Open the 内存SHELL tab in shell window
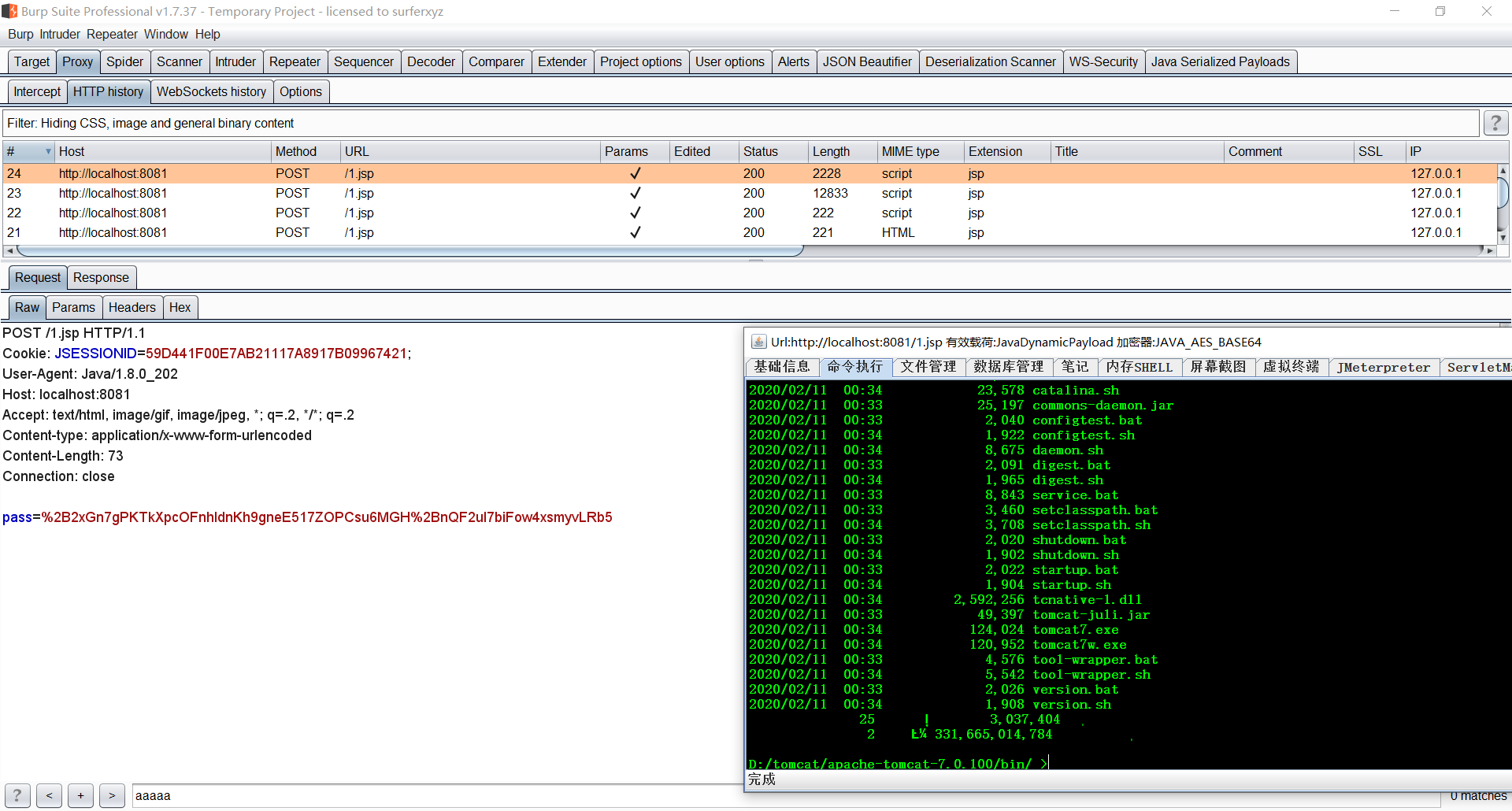The width and height of the screenshot is (1512, 811). click(x=1140, y=367)
